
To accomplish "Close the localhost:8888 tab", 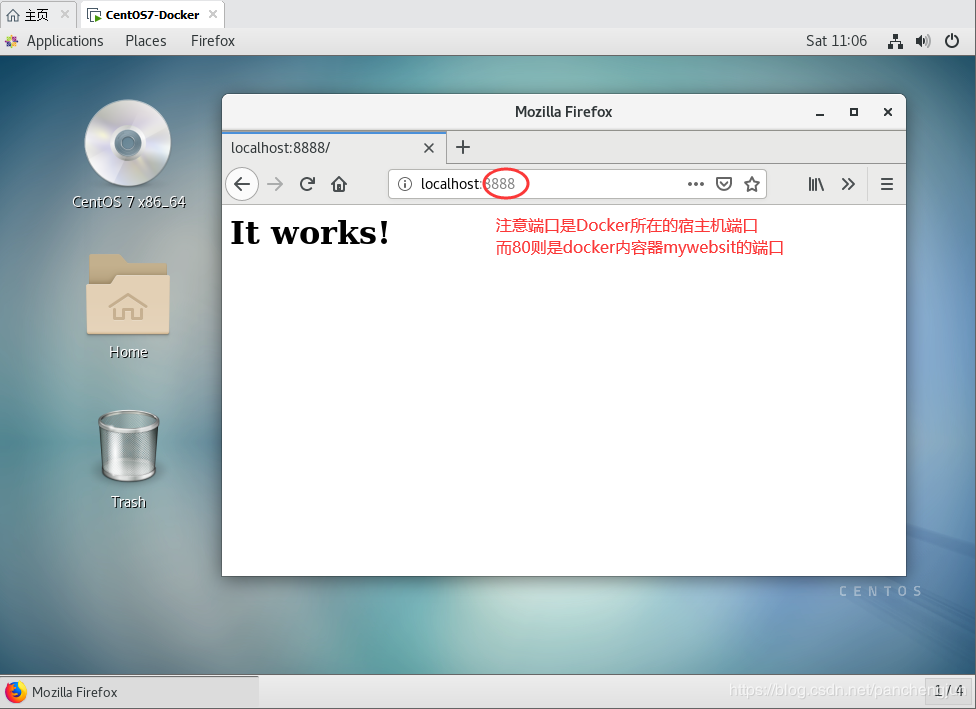I will (429, 148).
